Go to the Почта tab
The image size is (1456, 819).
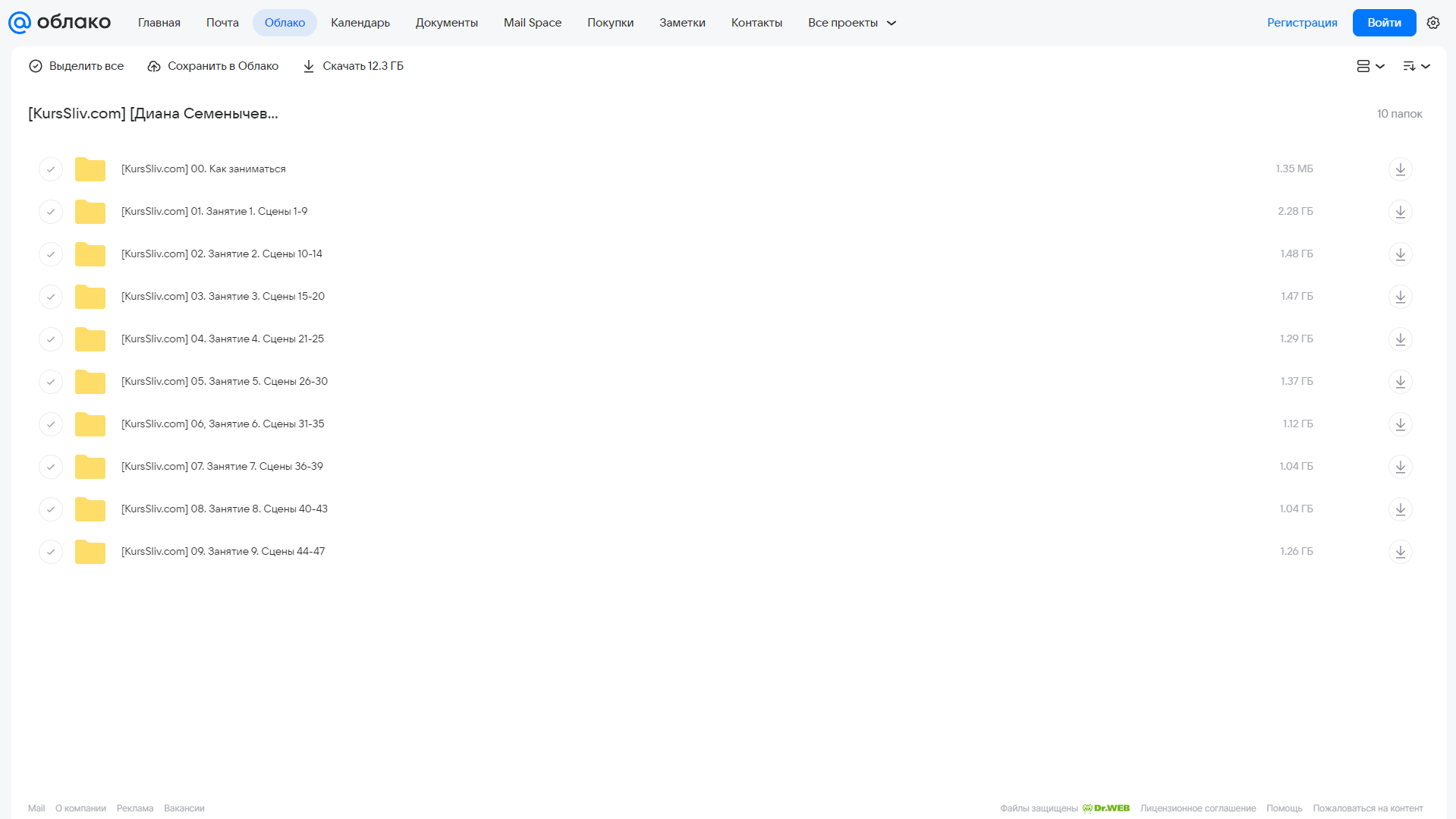coord(222,23)
